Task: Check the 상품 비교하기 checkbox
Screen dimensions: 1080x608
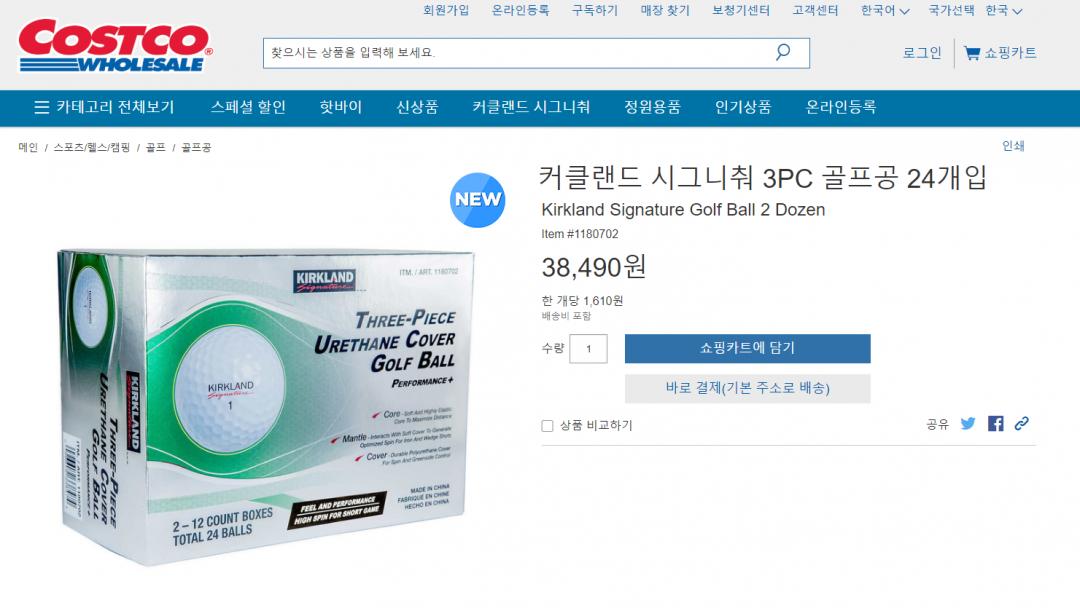Action: tap(547, 426)
